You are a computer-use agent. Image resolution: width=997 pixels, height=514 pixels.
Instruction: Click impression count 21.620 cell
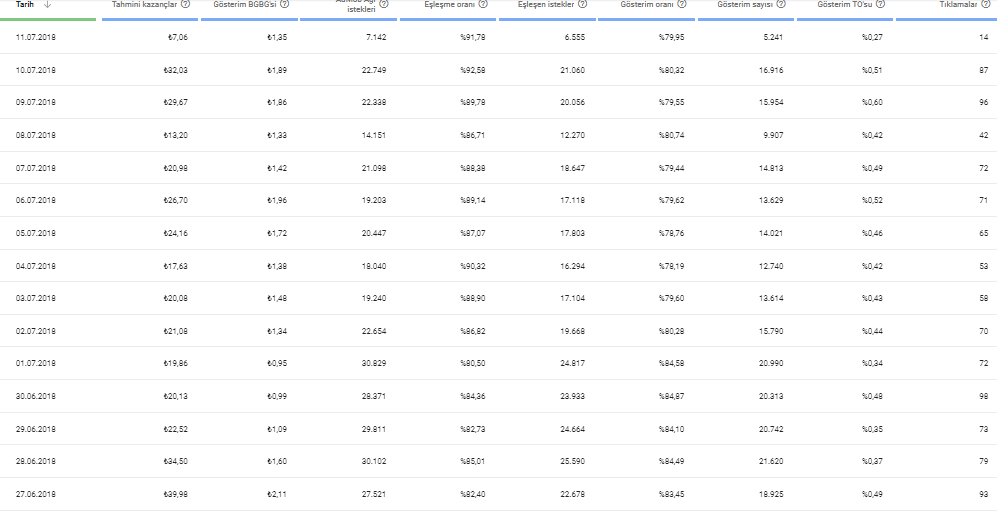771,461
